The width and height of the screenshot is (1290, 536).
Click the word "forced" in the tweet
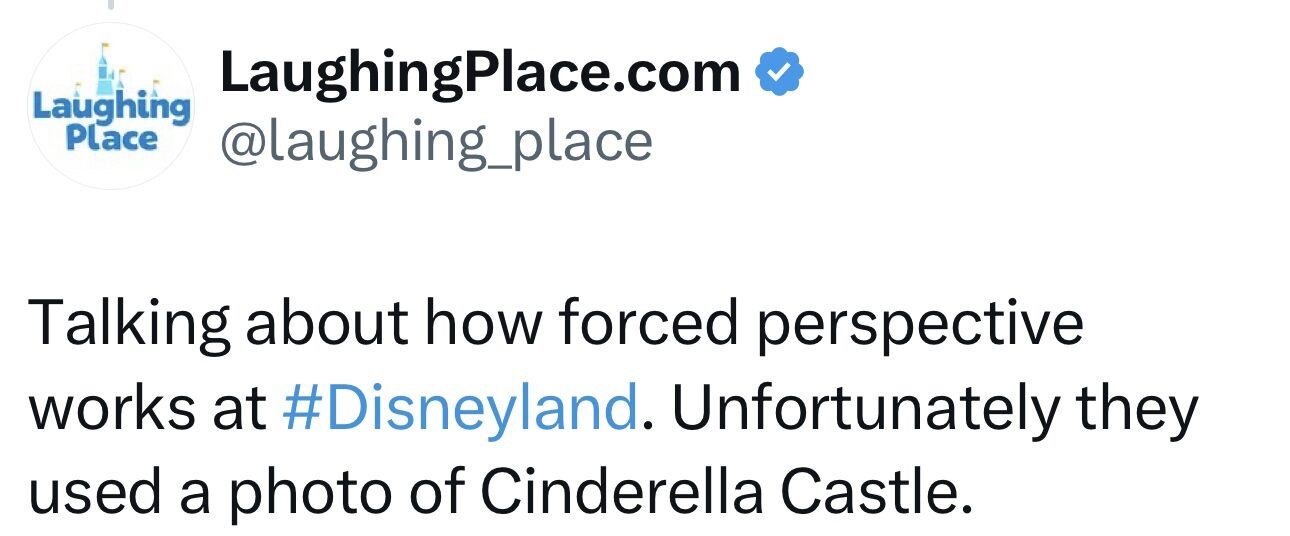pyautogui.click(x=637, y=325)
